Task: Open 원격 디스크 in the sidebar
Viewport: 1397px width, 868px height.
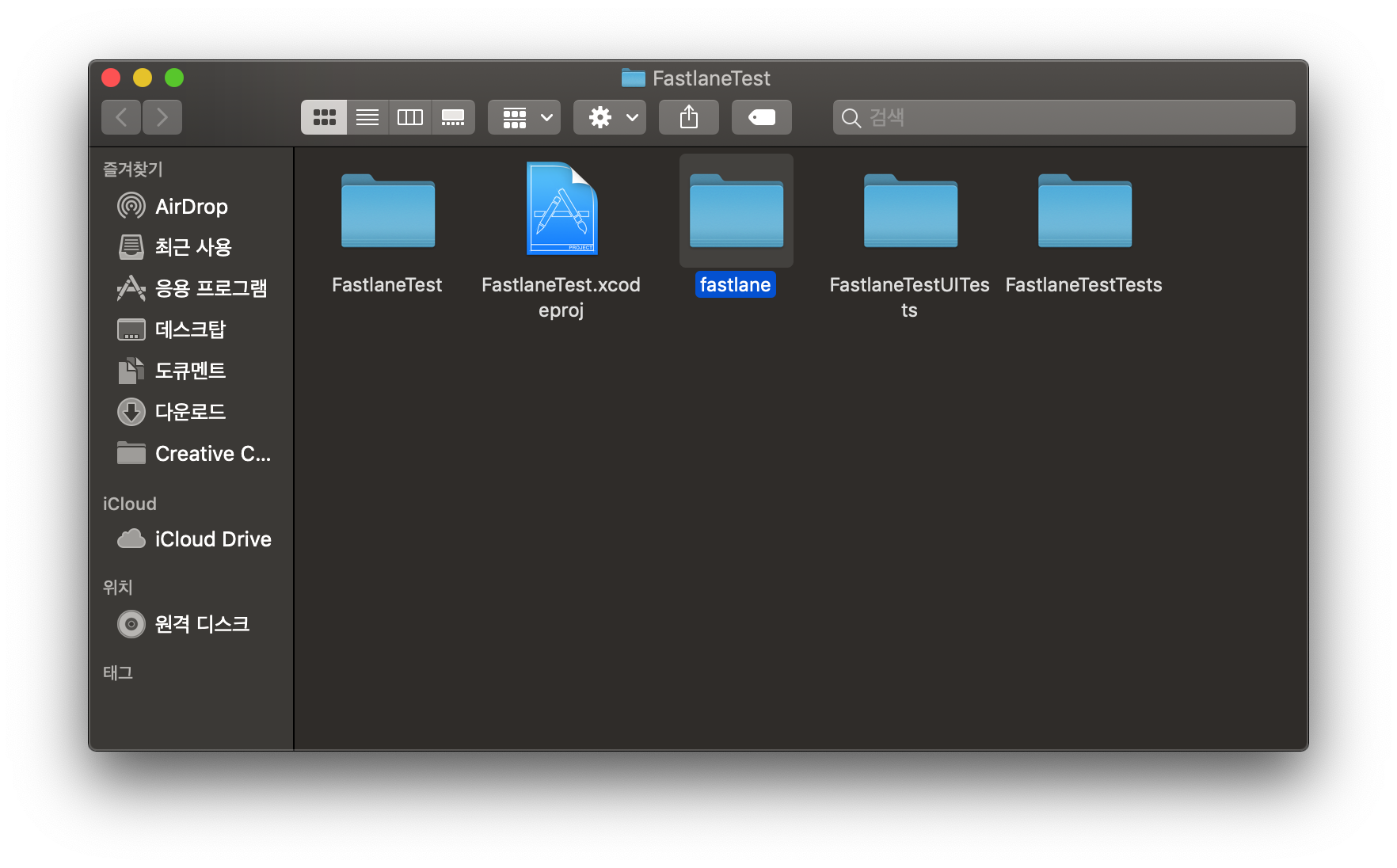Action: click(x=190, y=625)
